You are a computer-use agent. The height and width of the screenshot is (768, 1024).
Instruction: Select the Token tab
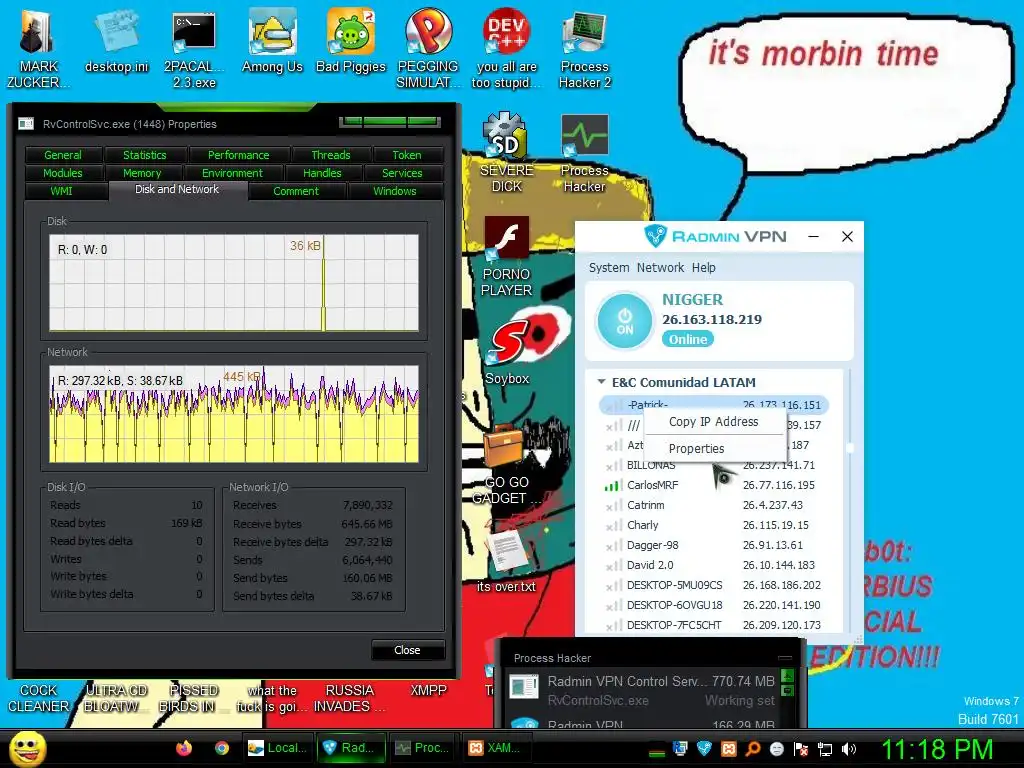[407, 155]
